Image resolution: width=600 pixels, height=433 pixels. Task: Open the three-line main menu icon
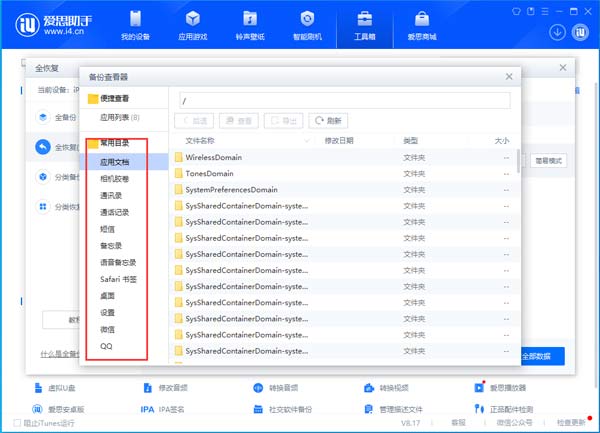[x=545, y=11]
